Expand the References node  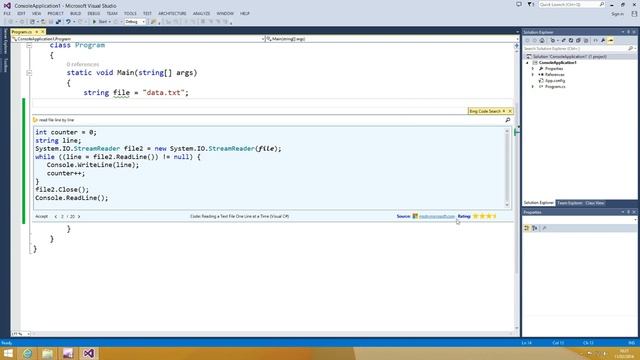tap(533, 75)
